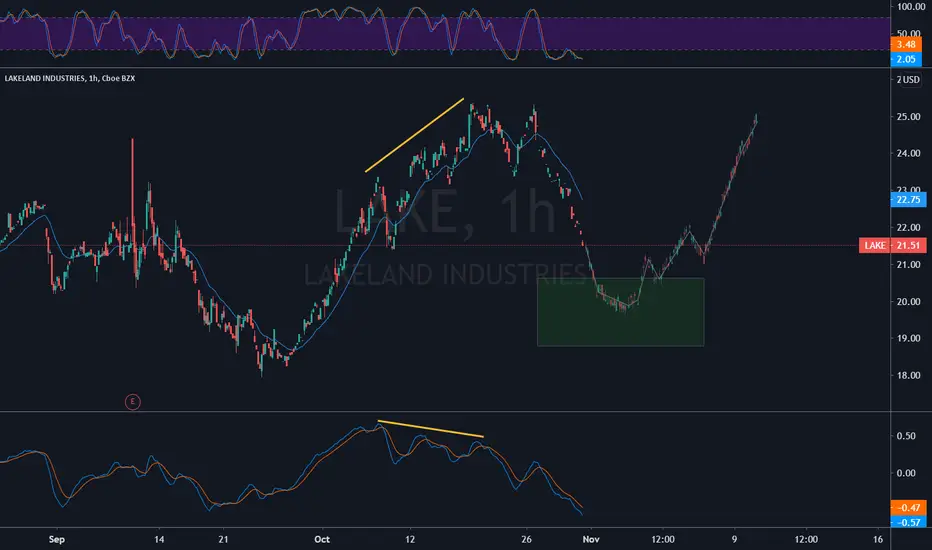Click the blue 22.75 price label

[x=908, y=200]
